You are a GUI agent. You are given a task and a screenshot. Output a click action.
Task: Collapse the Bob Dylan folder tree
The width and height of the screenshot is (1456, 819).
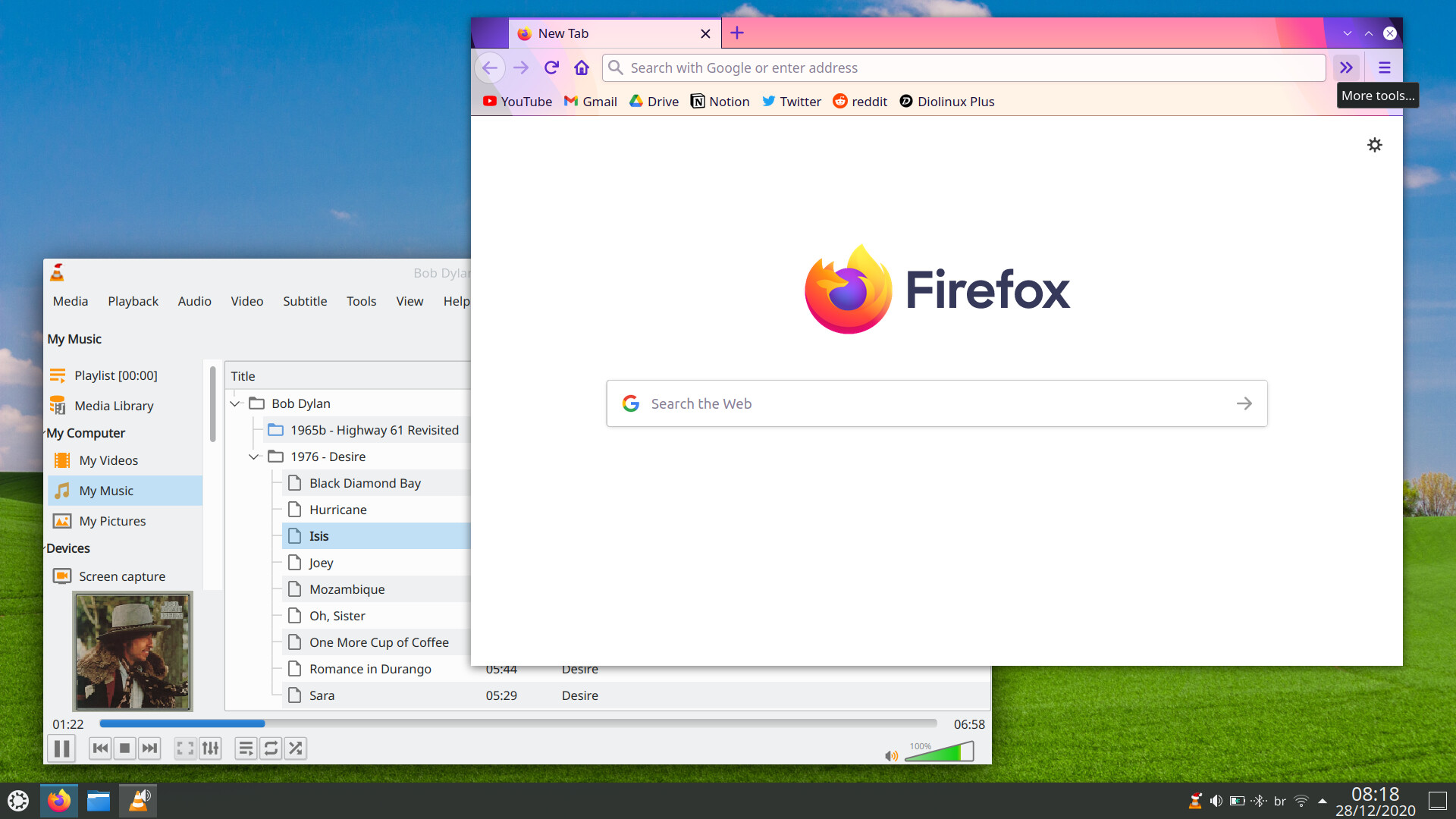click(x=235, y=403)
